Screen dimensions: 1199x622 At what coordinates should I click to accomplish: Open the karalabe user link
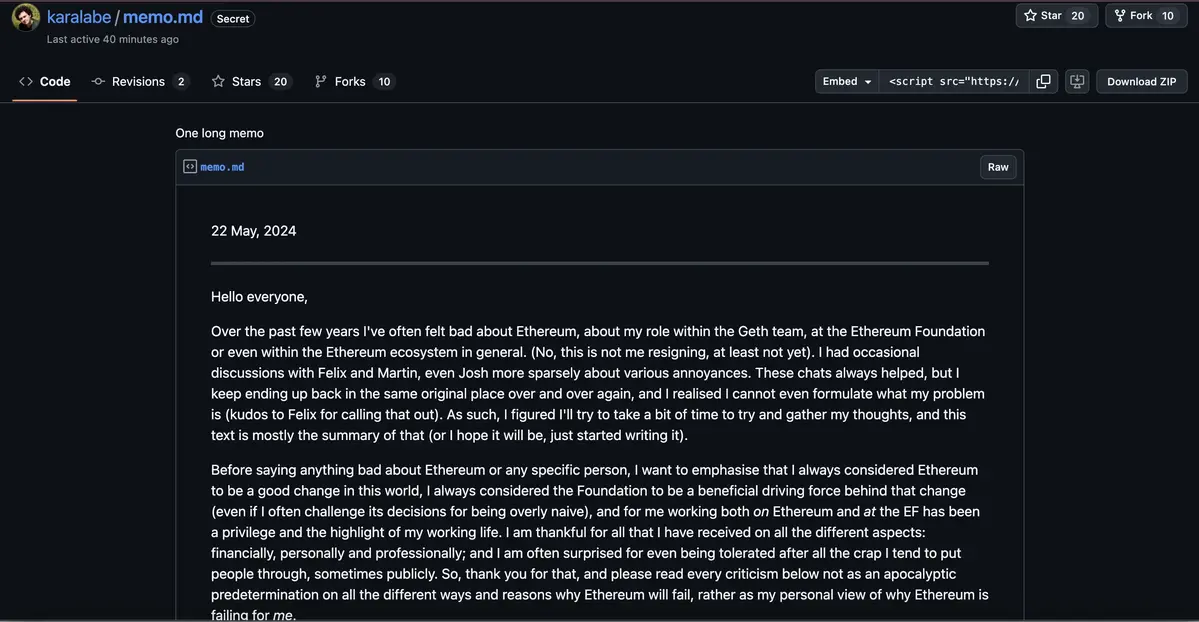coord(79,18)
